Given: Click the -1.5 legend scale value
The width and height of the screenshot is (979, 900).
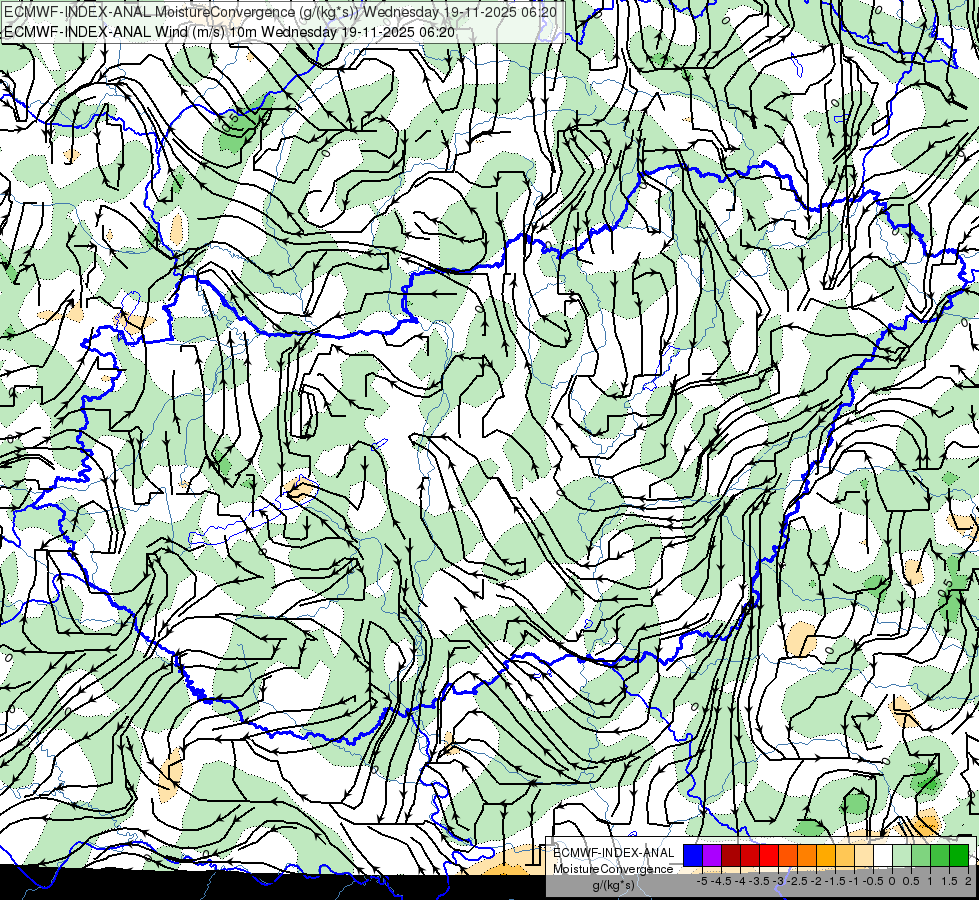Looking at the screenshot, I should click(x=835, y=881).
